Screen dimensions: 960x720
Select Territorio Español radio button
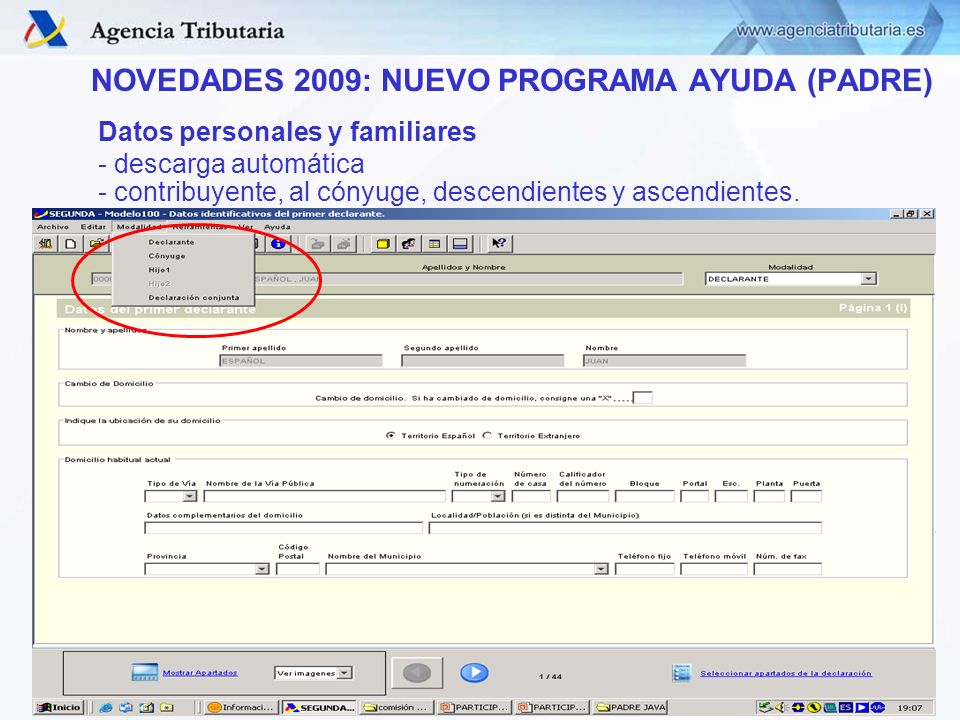(x=391, y=435)
